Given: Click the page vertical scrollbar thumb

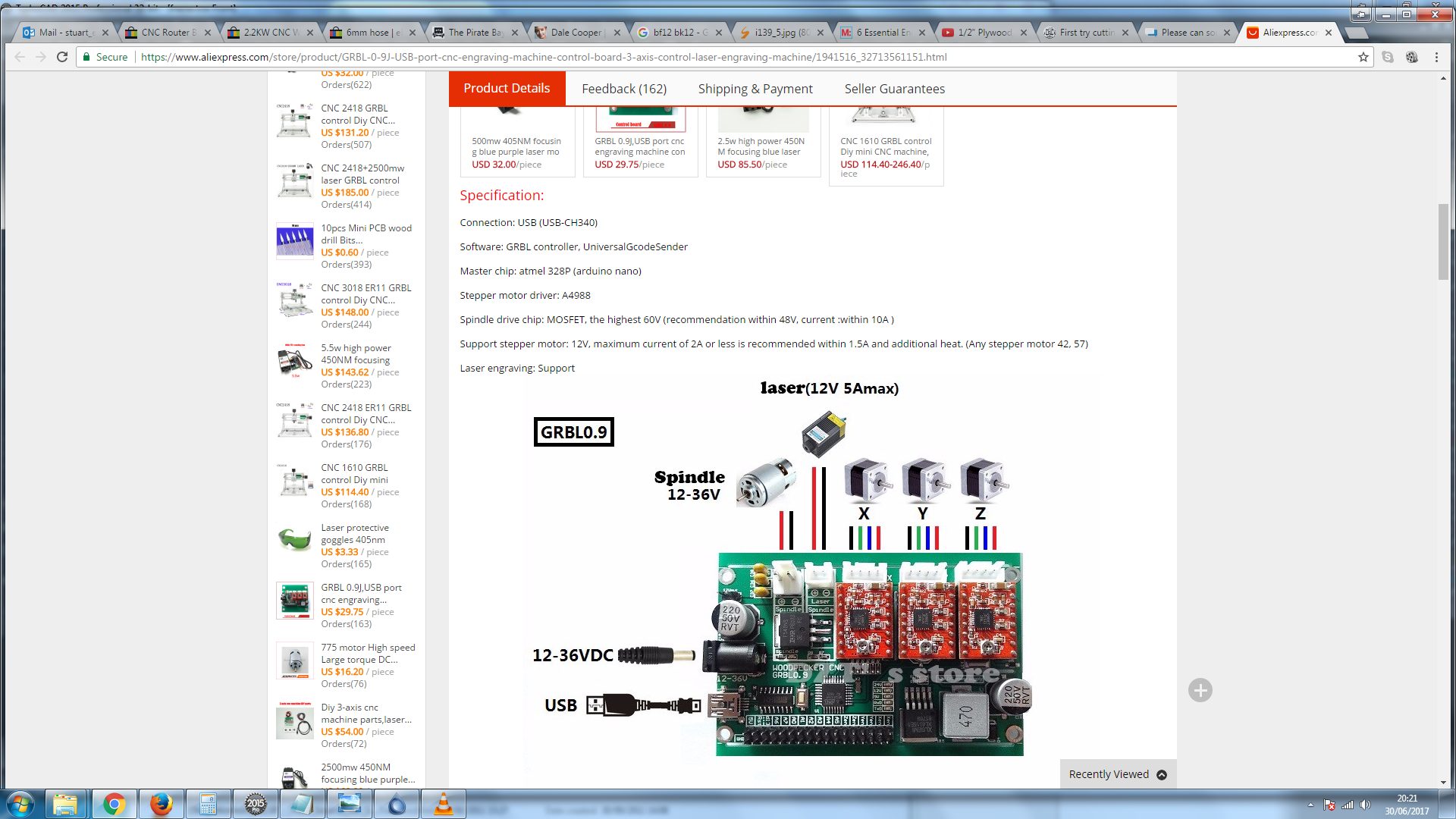Looking at the screenshot, I should click(1443, 241).
